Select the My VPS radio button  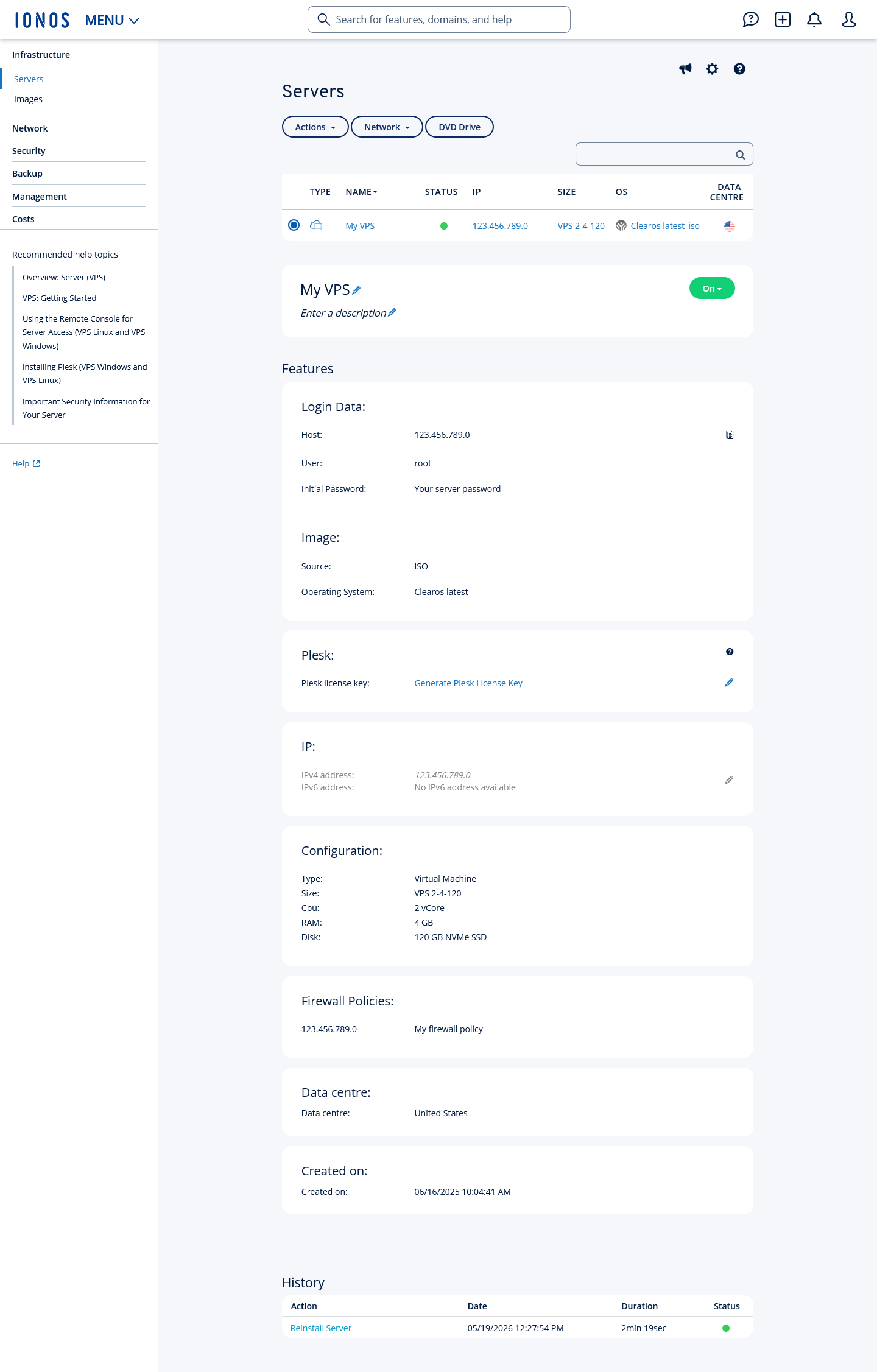pyautogui.click(x=294, y=225)
